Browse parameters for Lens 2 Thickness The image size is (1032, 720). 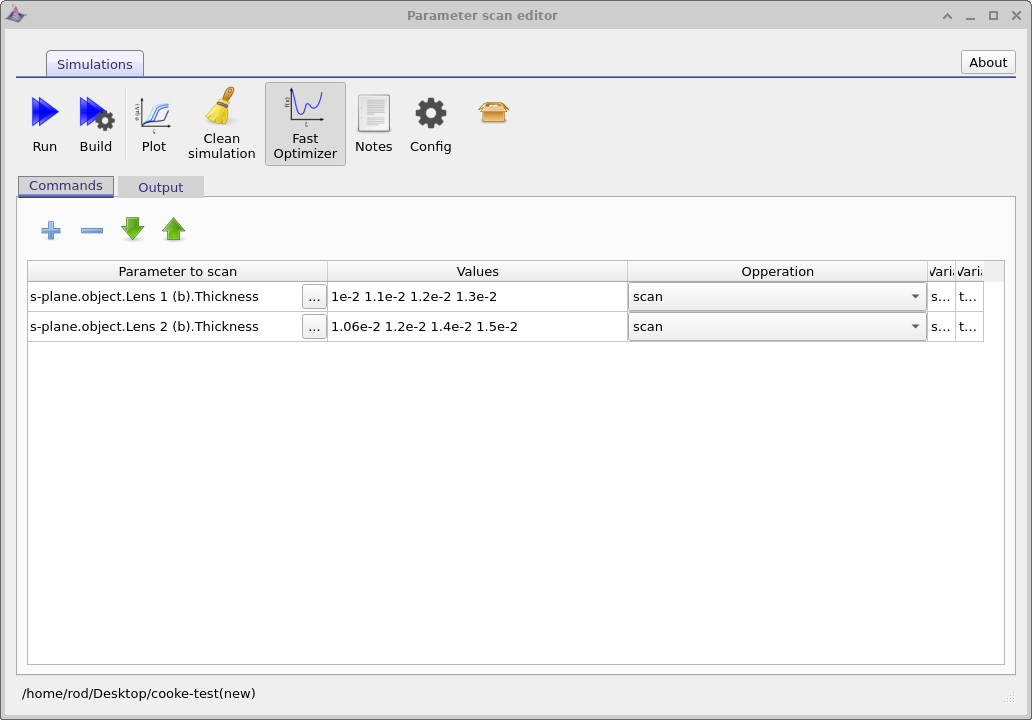point(314,326)
